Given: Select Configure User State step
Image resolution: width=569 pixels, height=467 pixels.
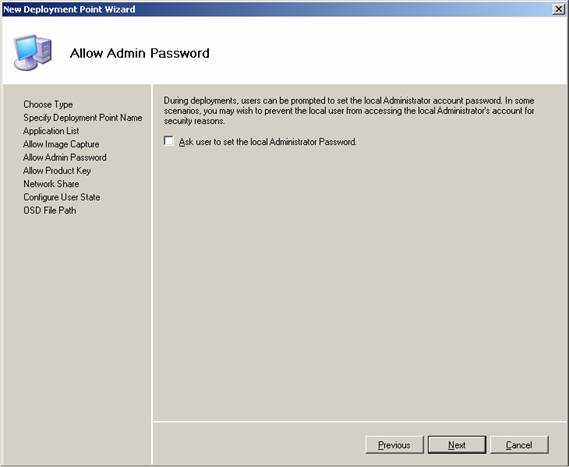Looking at the screenshot, I should [x=62, y=197].
